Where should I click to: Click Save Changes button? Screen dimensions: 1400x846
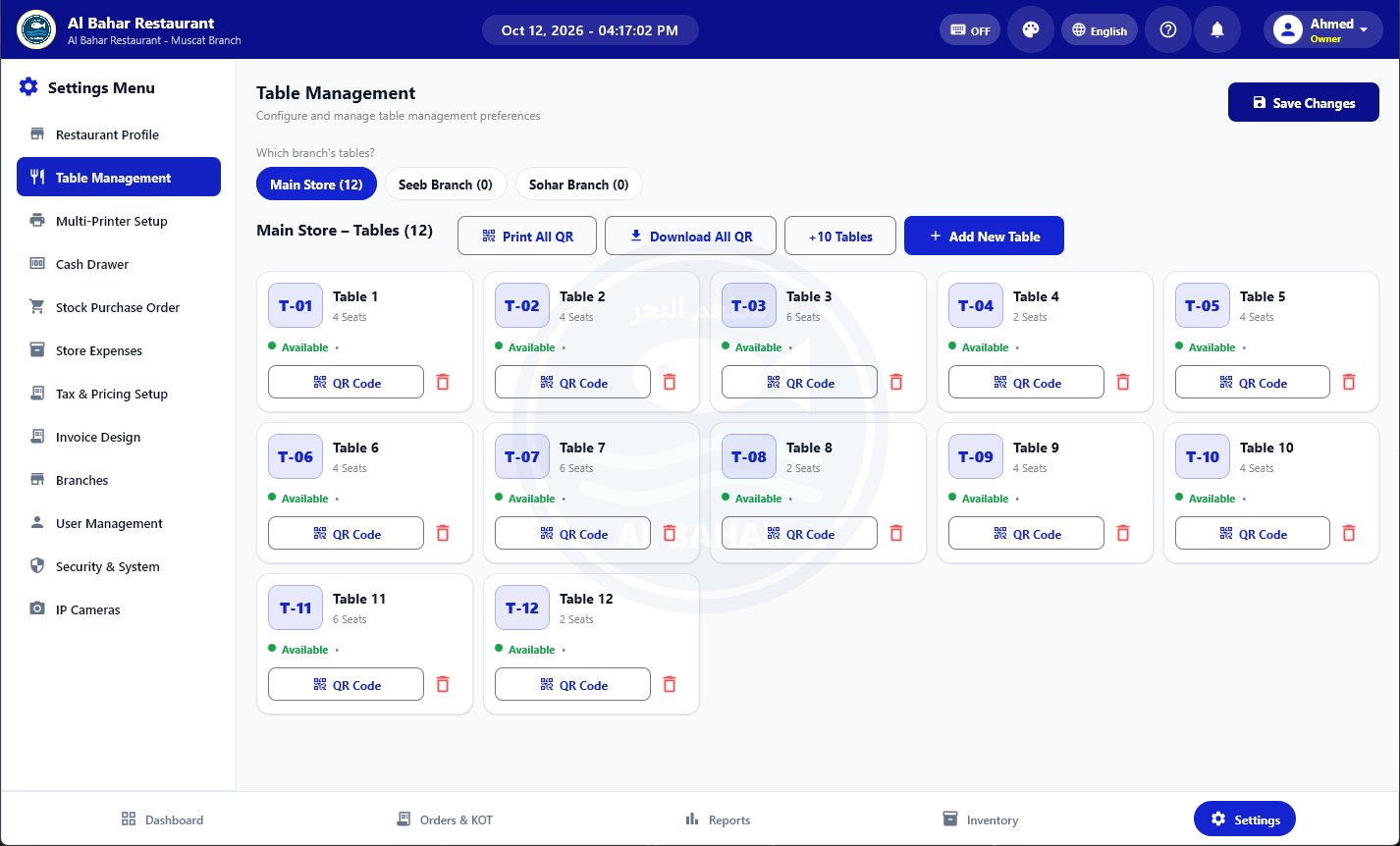click(x=1304, y=102)
